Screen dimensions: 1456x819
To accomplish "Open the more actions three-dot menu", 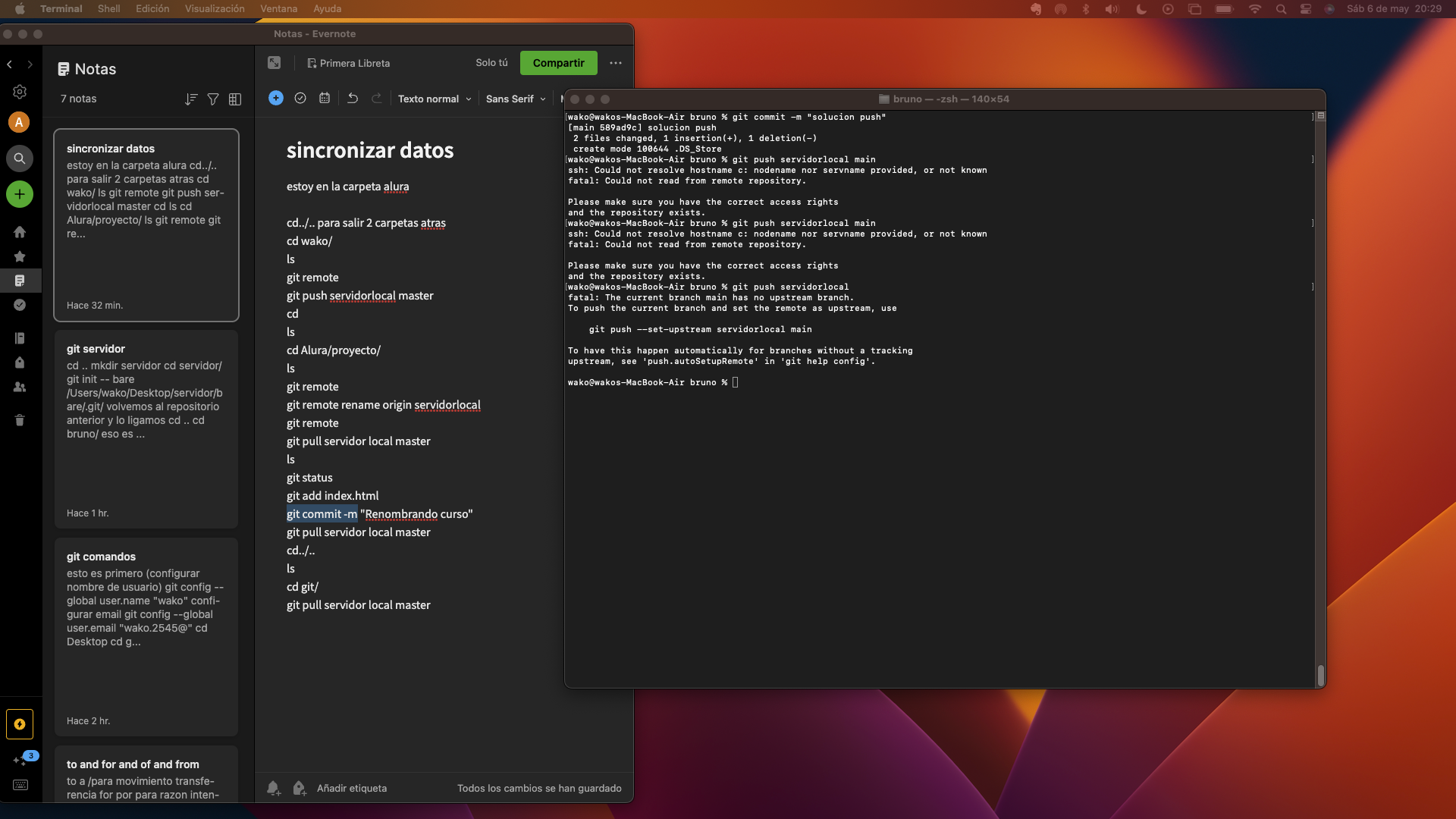I will pos(616,63).
